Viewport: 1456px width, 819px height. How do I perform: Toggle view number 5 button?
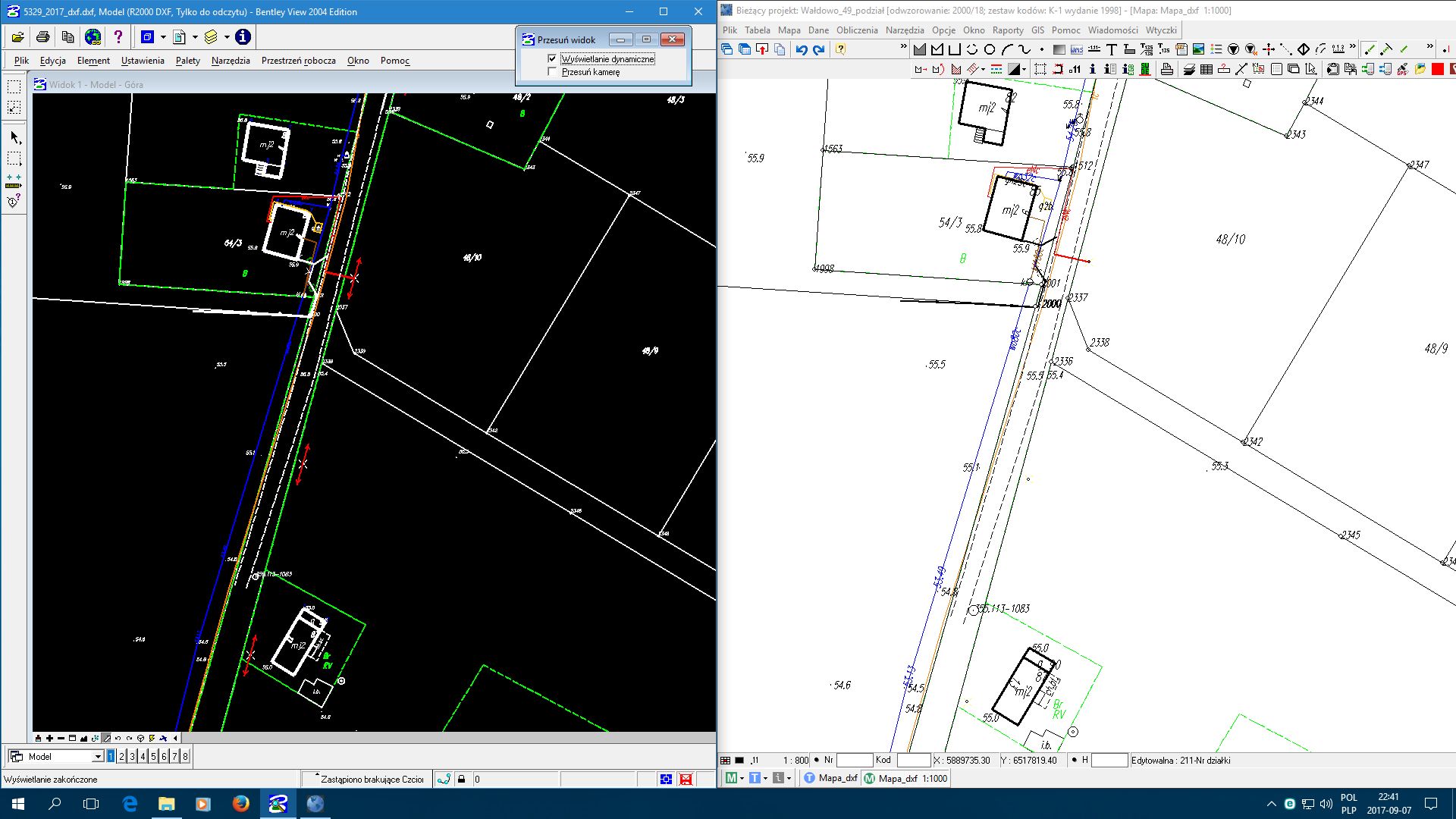click(x=153, y=756)
